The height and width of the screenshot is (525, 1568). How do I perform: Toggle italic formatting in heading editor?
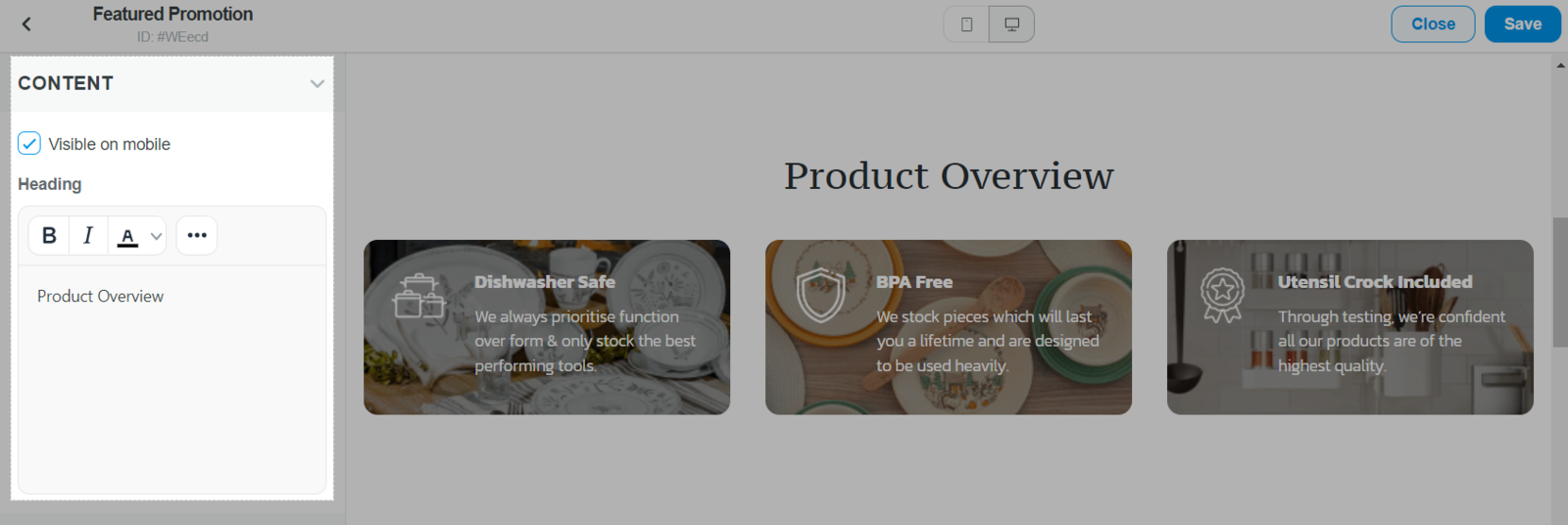tap(88, 235)
